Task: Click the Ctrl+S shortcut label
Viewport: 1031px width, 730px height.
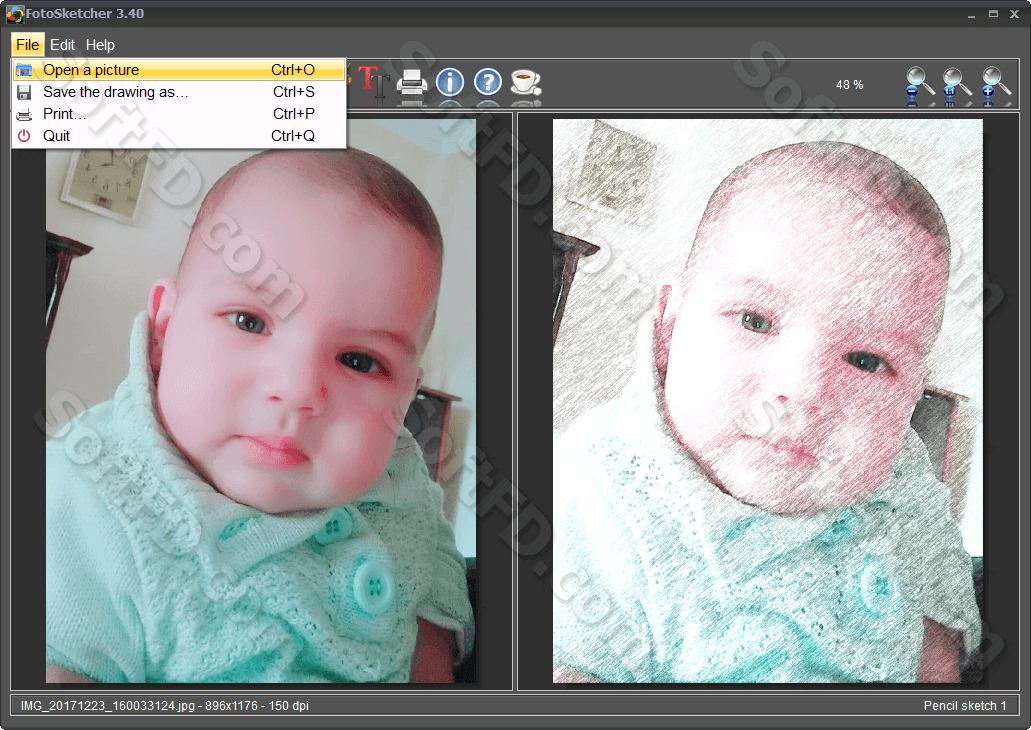Action: [x=294, y=92]
